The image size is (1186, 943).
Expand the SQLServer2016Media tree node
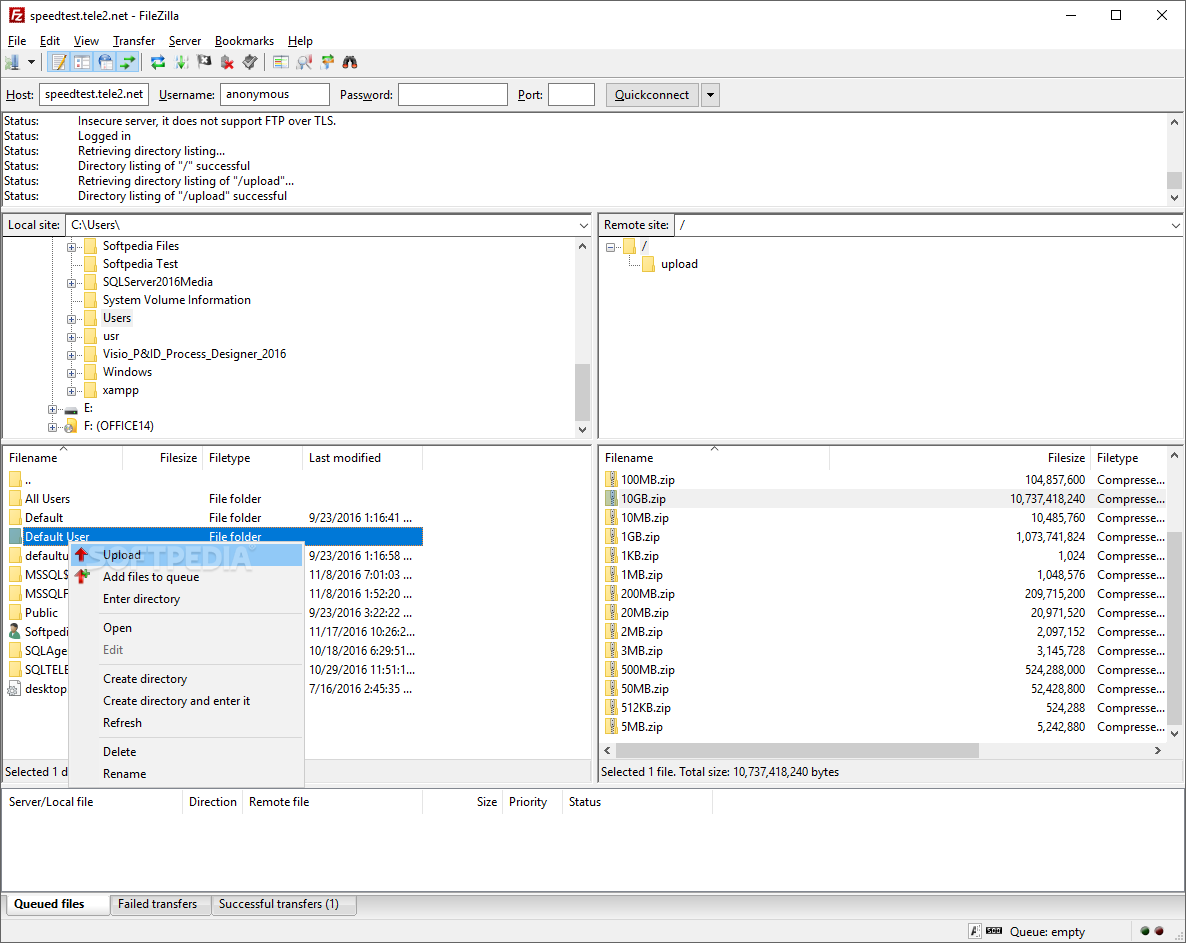pos(71,283)
